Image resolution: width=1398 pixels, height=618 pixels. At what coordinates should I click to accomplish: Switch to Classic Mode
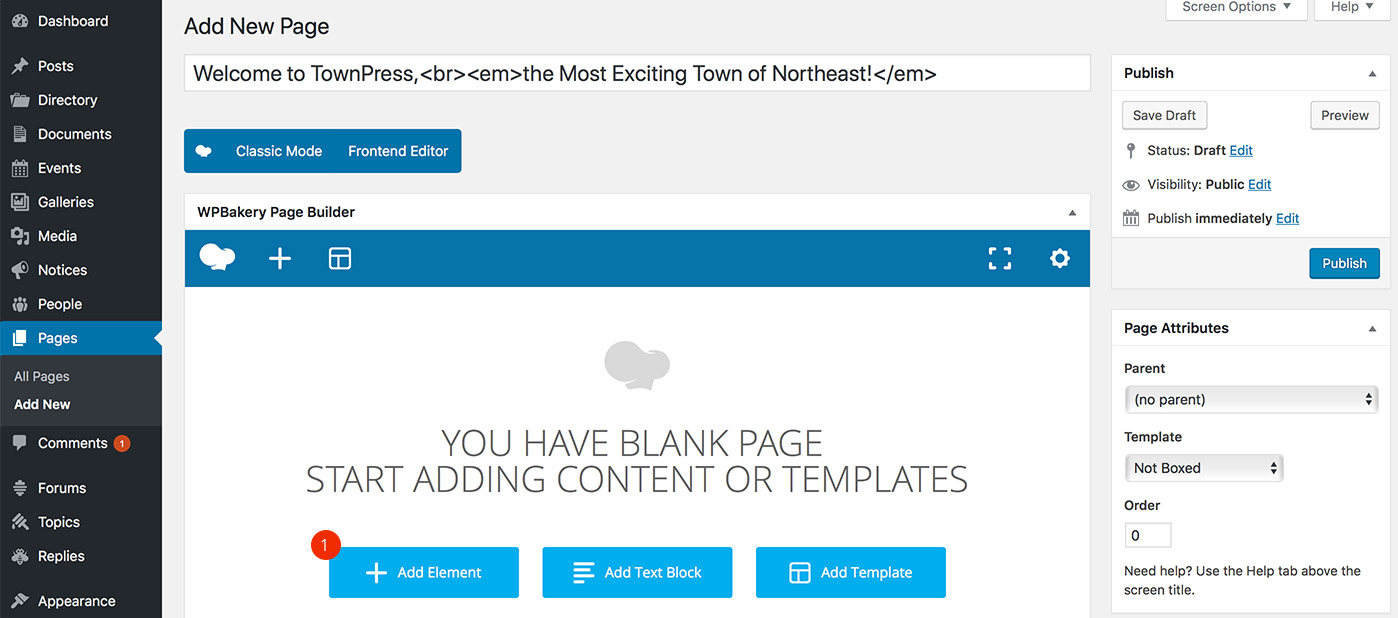pyautogui.click(x=279, y=151)
